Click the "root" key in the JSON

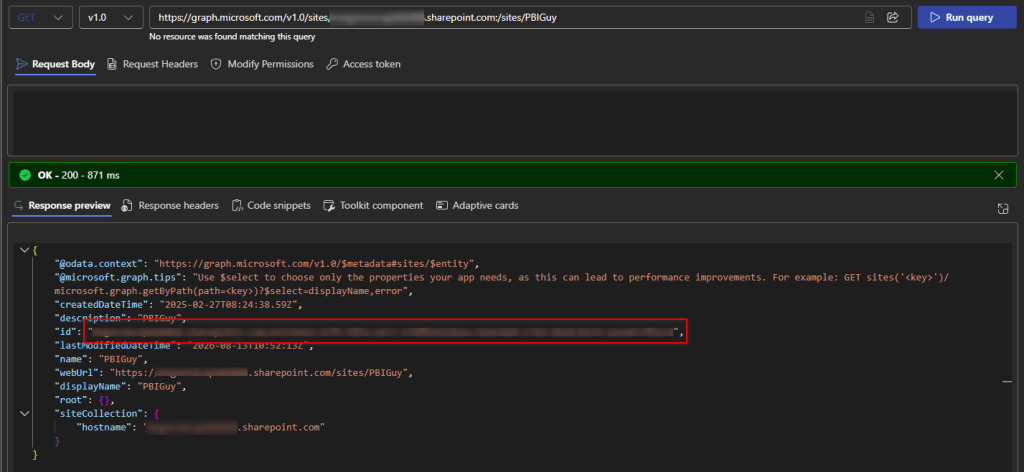pos(71,400)
